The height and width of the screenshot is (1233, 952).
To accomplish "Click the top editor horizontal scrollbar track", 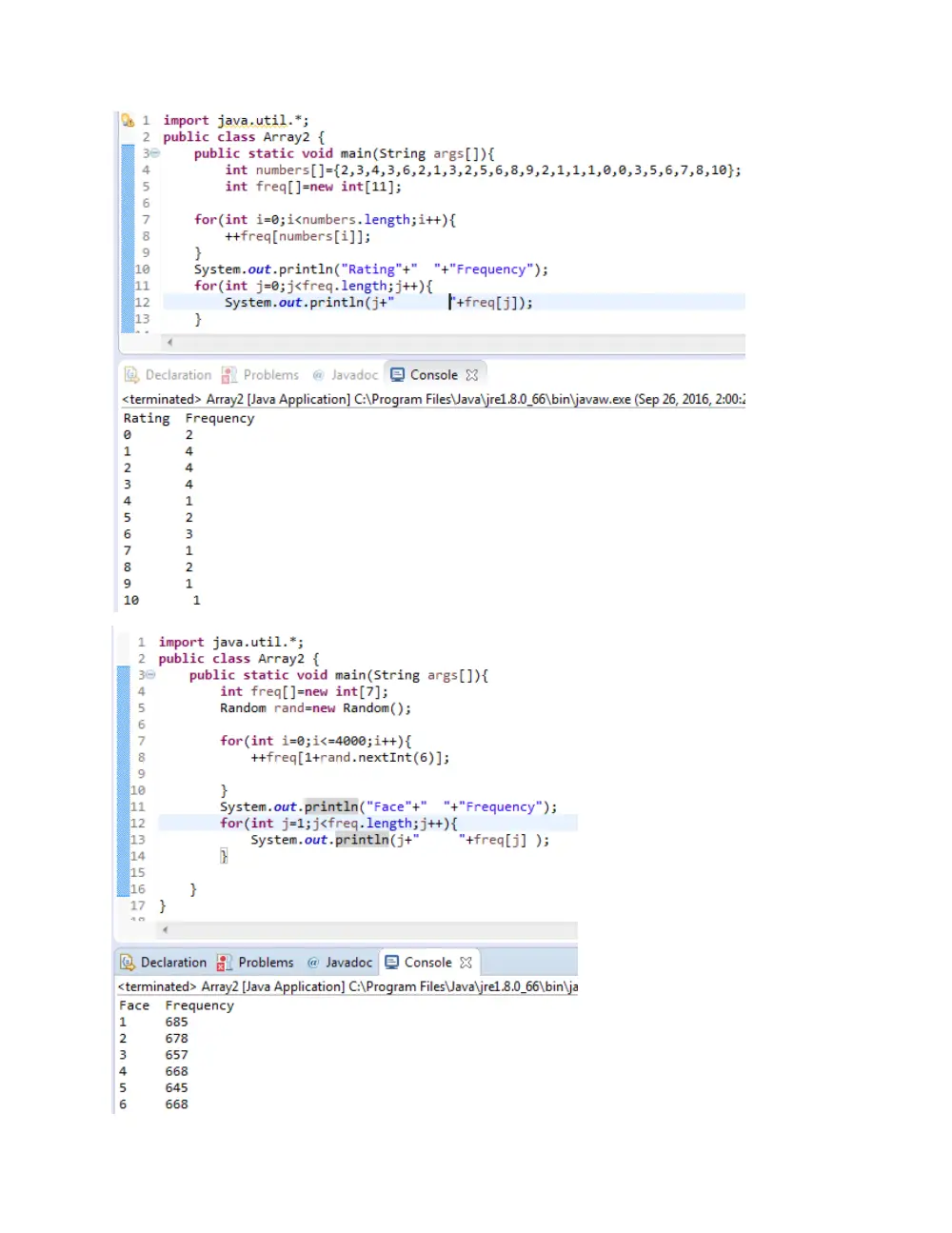I will 457,342.
